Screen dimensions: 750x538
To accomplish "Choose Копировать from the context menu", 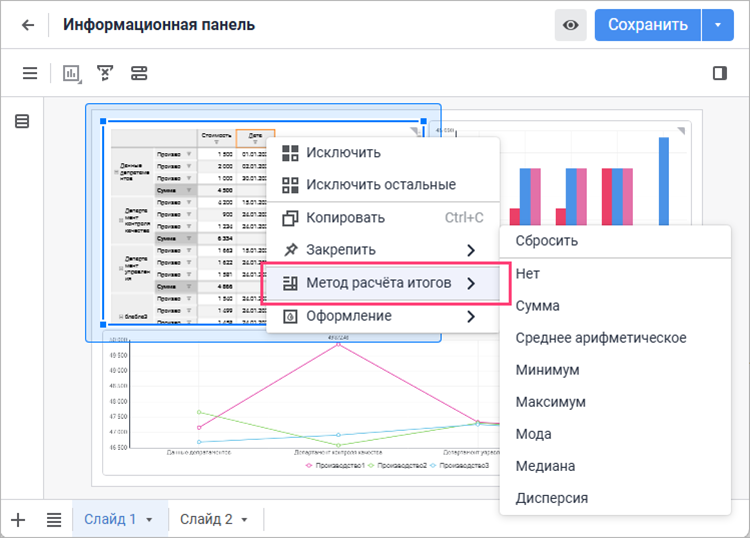I will pyautogui.click(x=345, y=217).
